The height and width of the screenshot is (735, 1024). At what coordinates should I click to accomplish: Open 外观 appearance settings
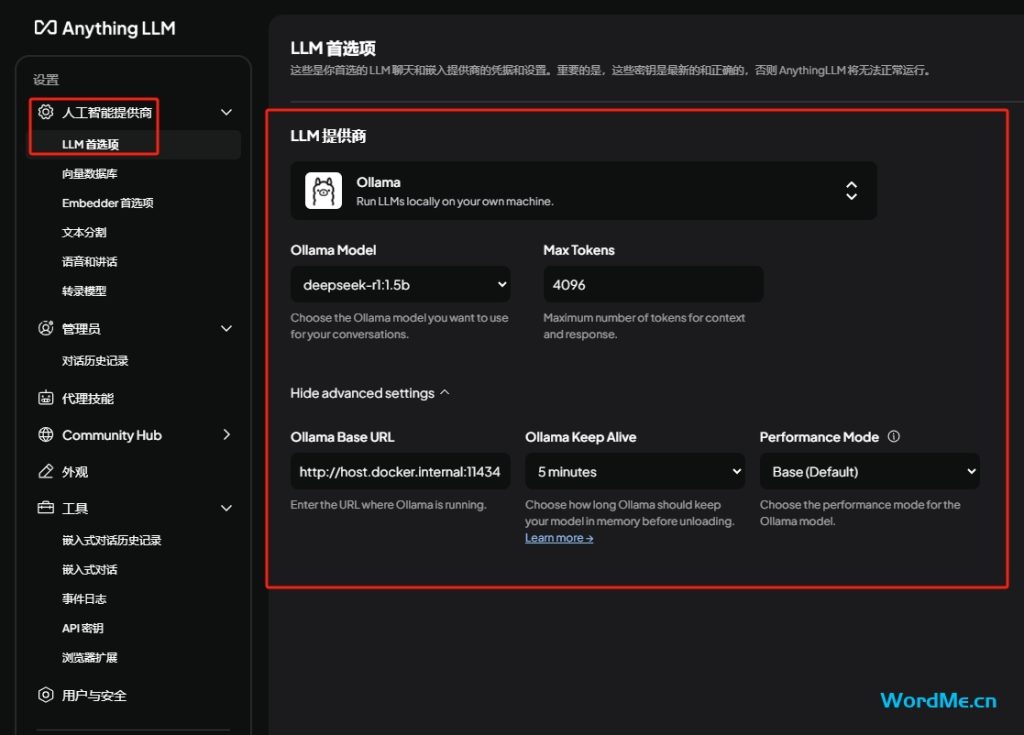(x=74, y=472)
